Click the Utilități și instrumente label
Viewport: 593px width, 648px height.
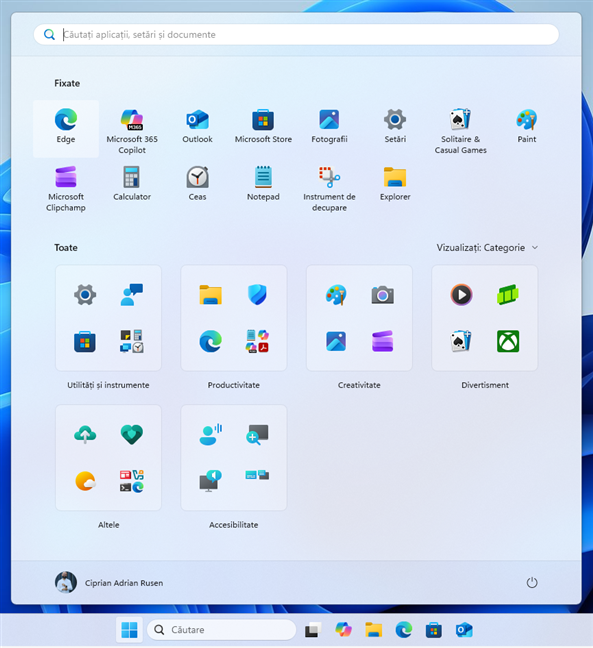pyautogui.click(x=108, y=385)
